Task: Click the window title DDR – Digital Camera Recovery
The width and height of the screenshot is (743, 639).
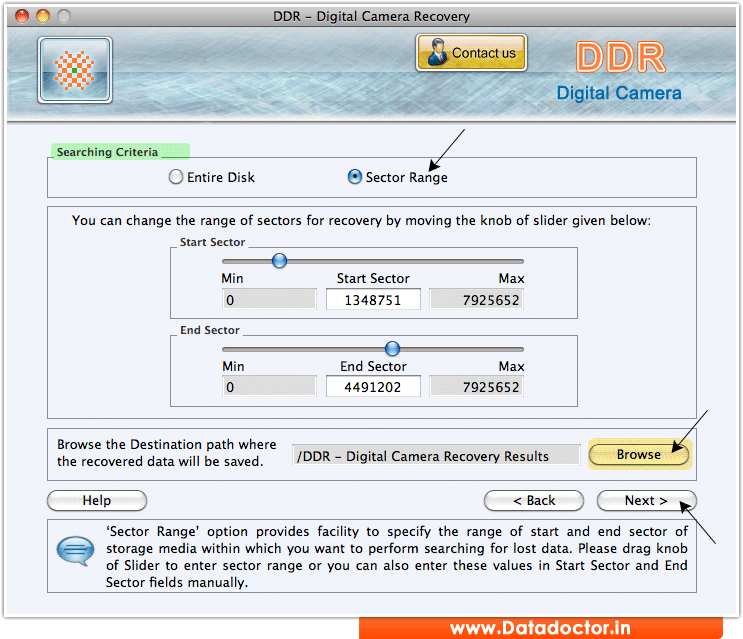Action: [371, 17]
